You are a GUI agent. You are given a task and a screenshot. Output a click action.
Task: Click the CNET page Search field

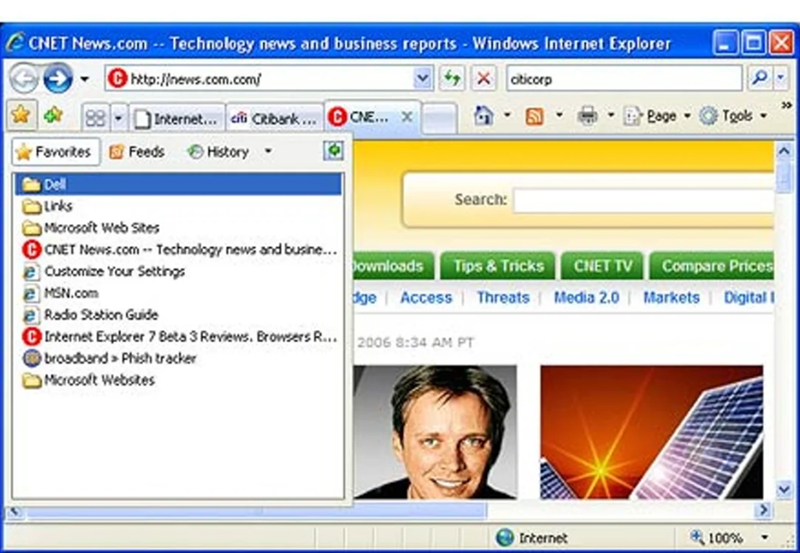pyautogui.click(x=644, y=200)
